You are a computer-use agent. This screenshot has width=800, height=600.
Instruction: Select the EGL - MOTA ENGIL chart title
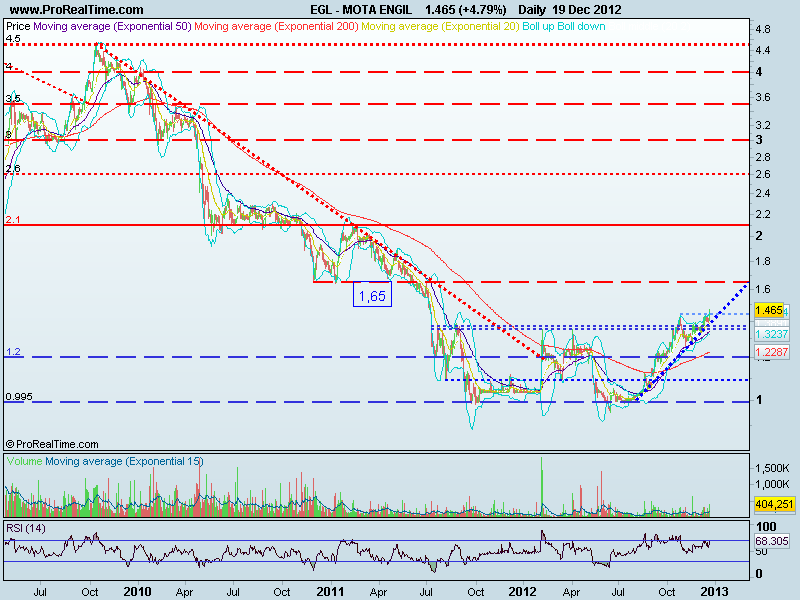pyautogui.click(x=361, y=10)
